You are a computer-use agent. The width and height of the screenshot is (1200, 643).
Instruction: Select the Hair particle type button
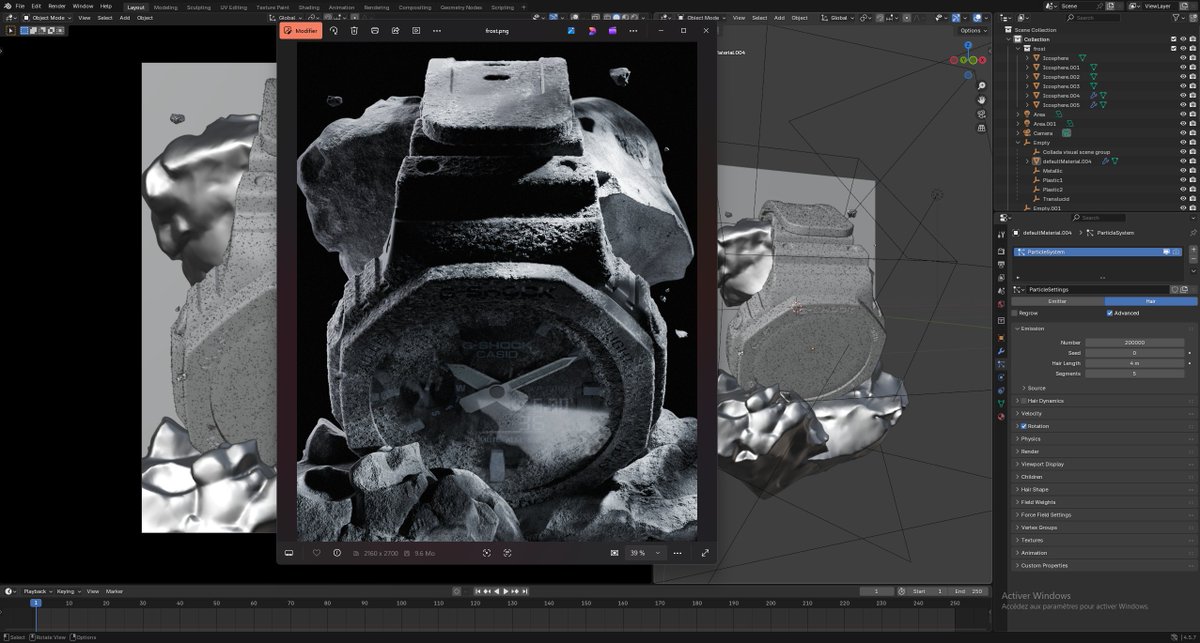[1150, 301]
